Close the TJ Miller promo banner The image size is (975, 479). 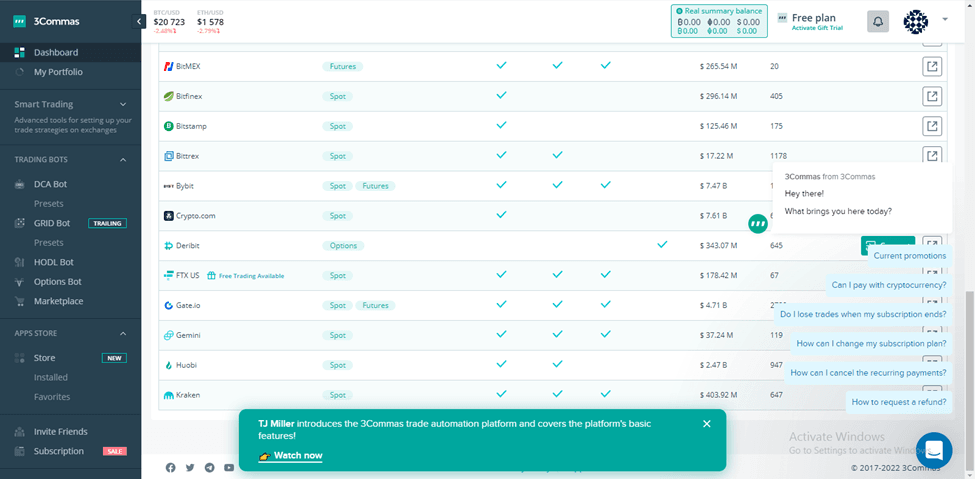pos(706,424)
